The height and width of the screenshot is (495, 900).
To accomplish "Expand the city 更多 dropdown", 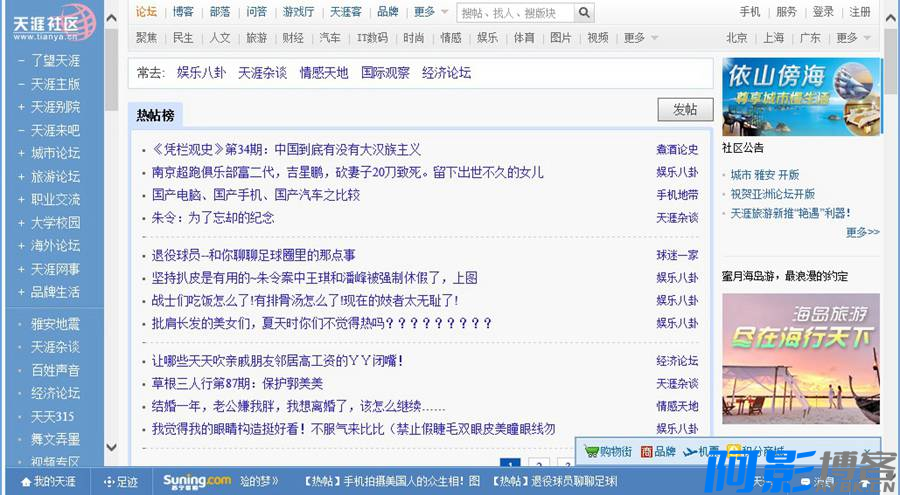I will 852,38.
